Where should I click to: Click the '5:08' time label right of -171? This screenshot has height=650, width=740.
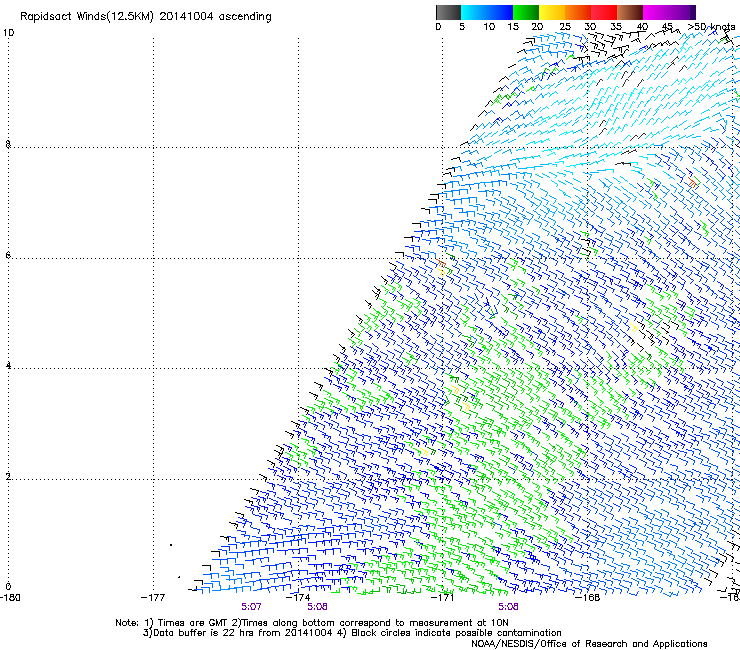[x=508, y=607]
